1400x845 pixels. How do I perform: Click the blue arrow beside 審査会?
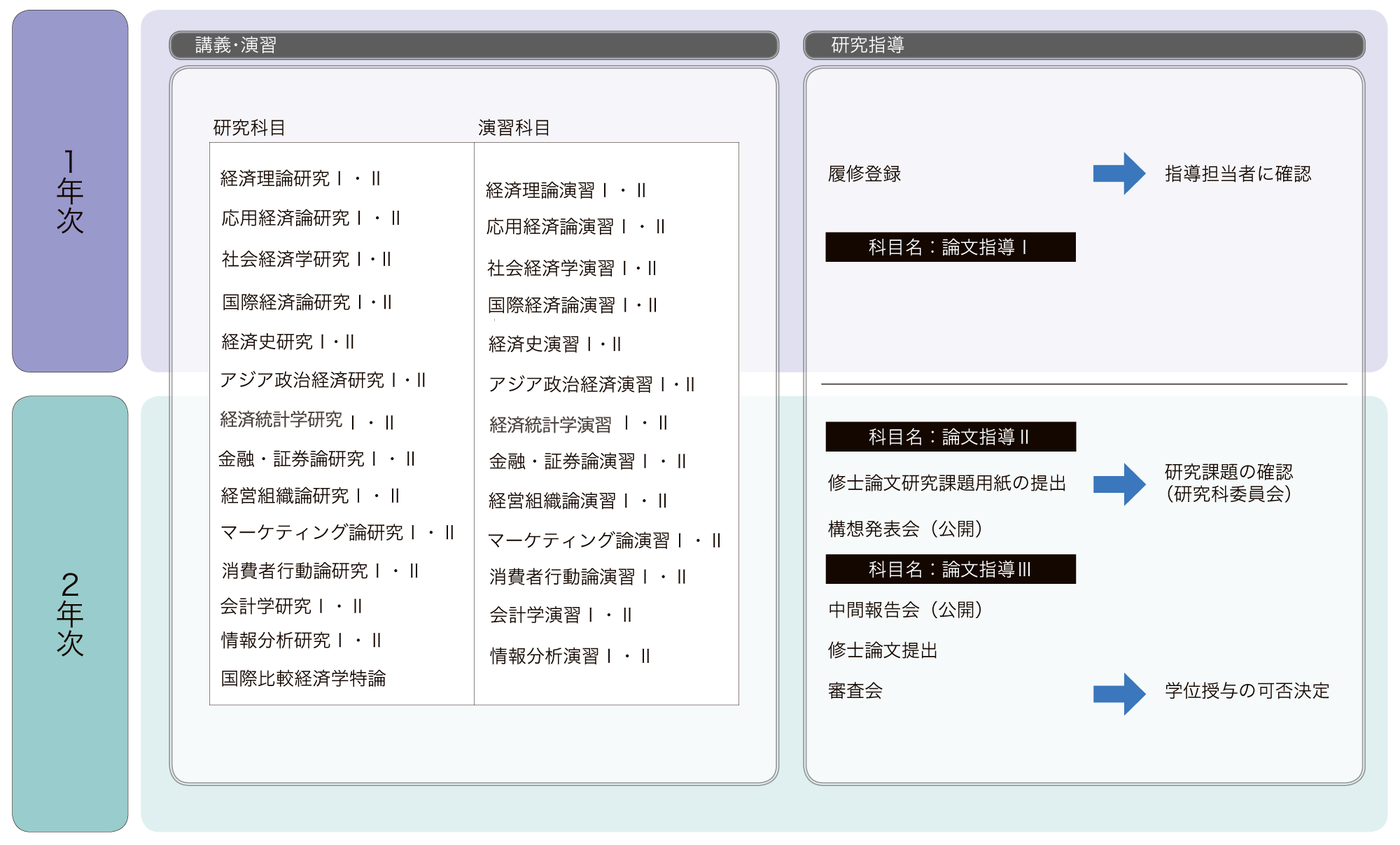[1119, 693]
